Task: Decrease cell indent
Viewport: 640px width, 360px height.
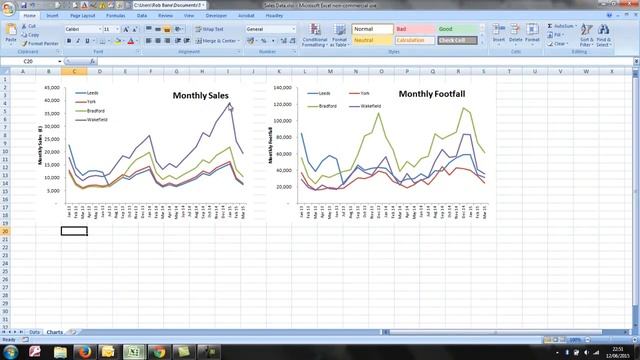Action: [x=178, y=41]
